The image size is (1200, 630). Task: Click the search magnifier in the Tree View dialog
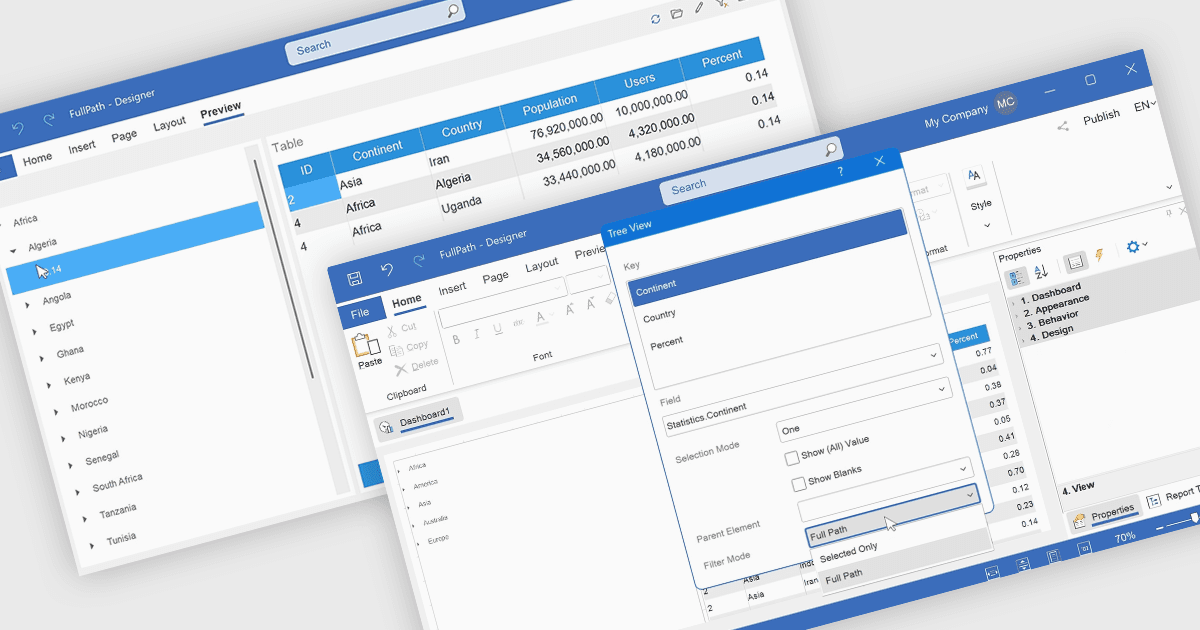pos(831,150)
